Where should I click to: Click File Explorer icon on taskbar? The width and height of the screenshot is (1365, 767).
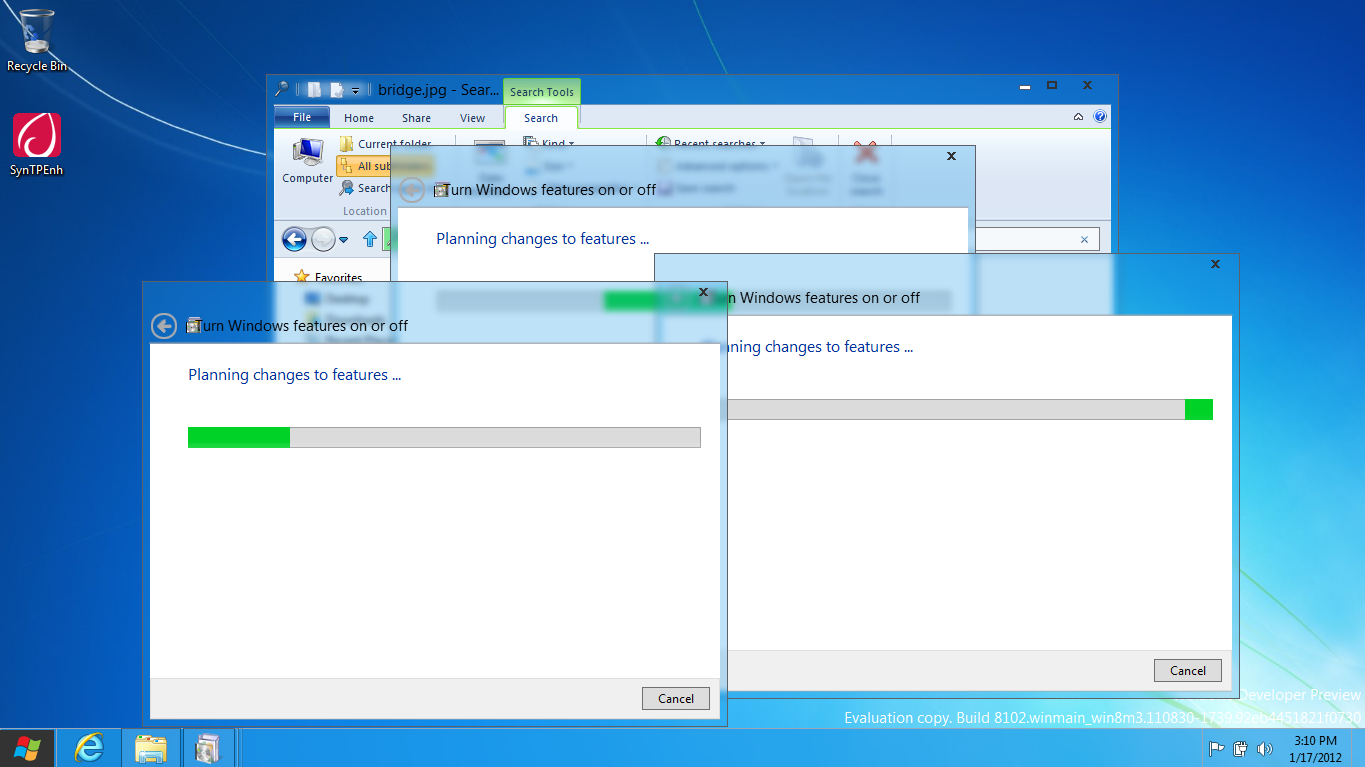click(x=151, y=747)
